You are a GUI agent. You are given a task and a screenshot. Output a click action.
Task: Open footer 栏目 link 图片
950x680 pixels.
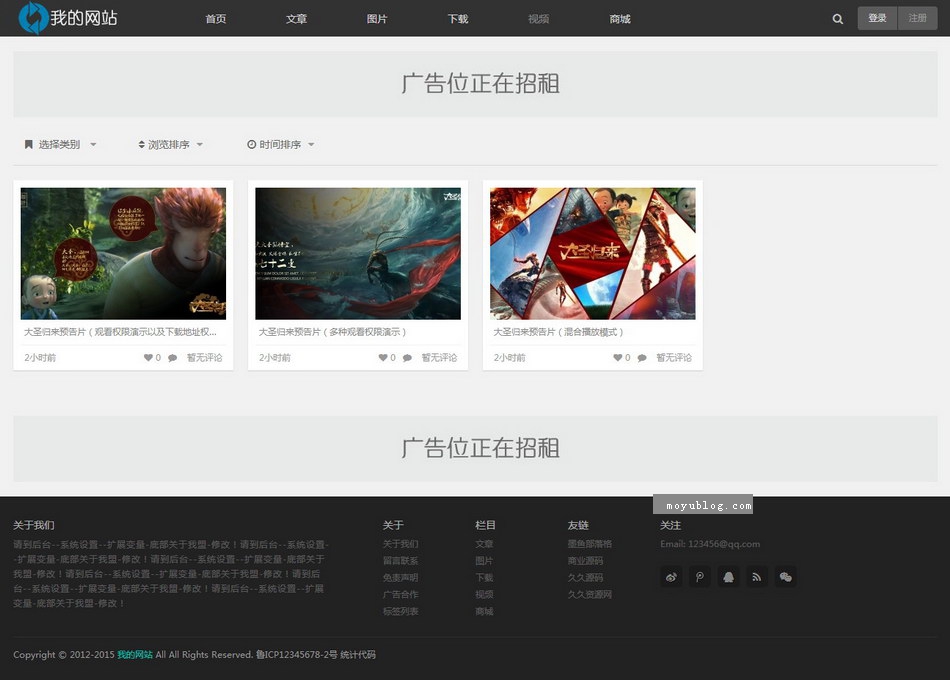(484, 561)
